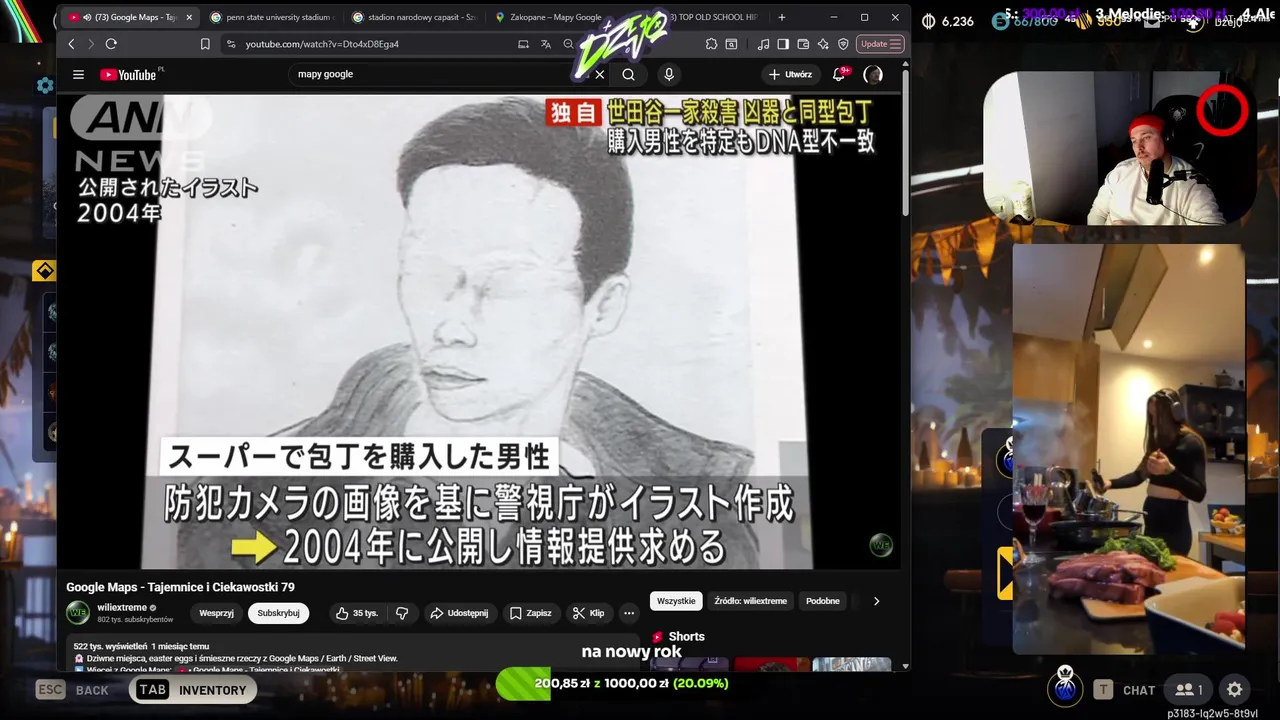1280x720 pixels.
Task: Open the players count icon next to CHAT
Action: [x=1189, y=690]
